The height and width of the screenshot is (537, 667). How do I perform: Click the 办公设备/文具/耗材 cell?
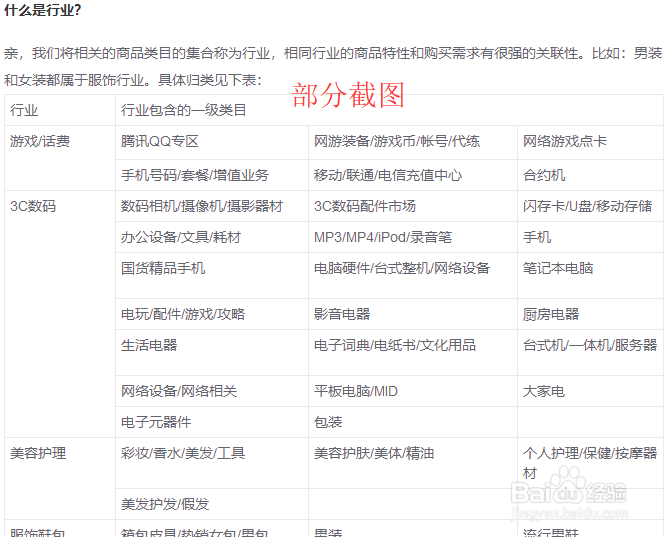[212, 237]
